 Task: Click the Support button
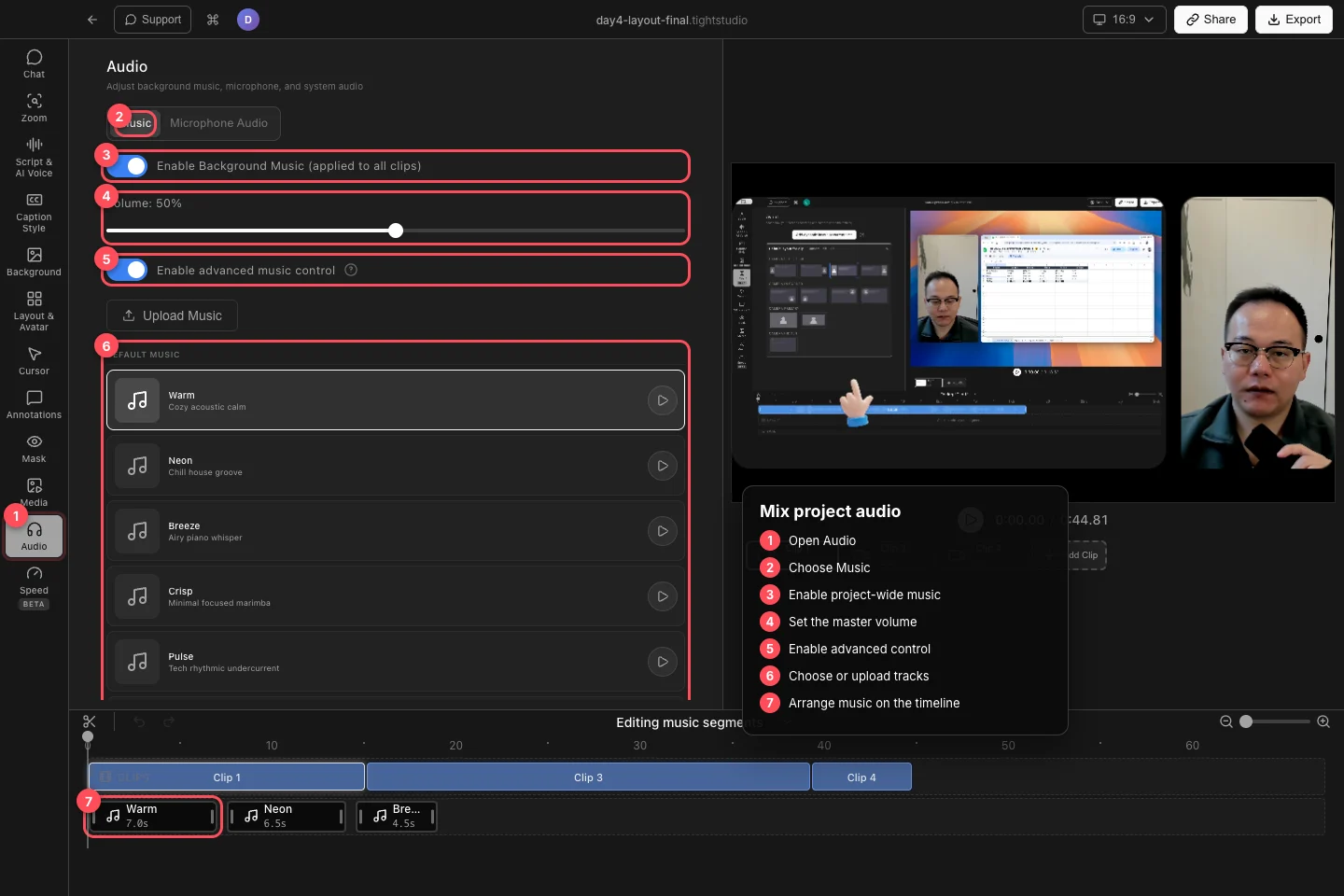click(152, 20)
